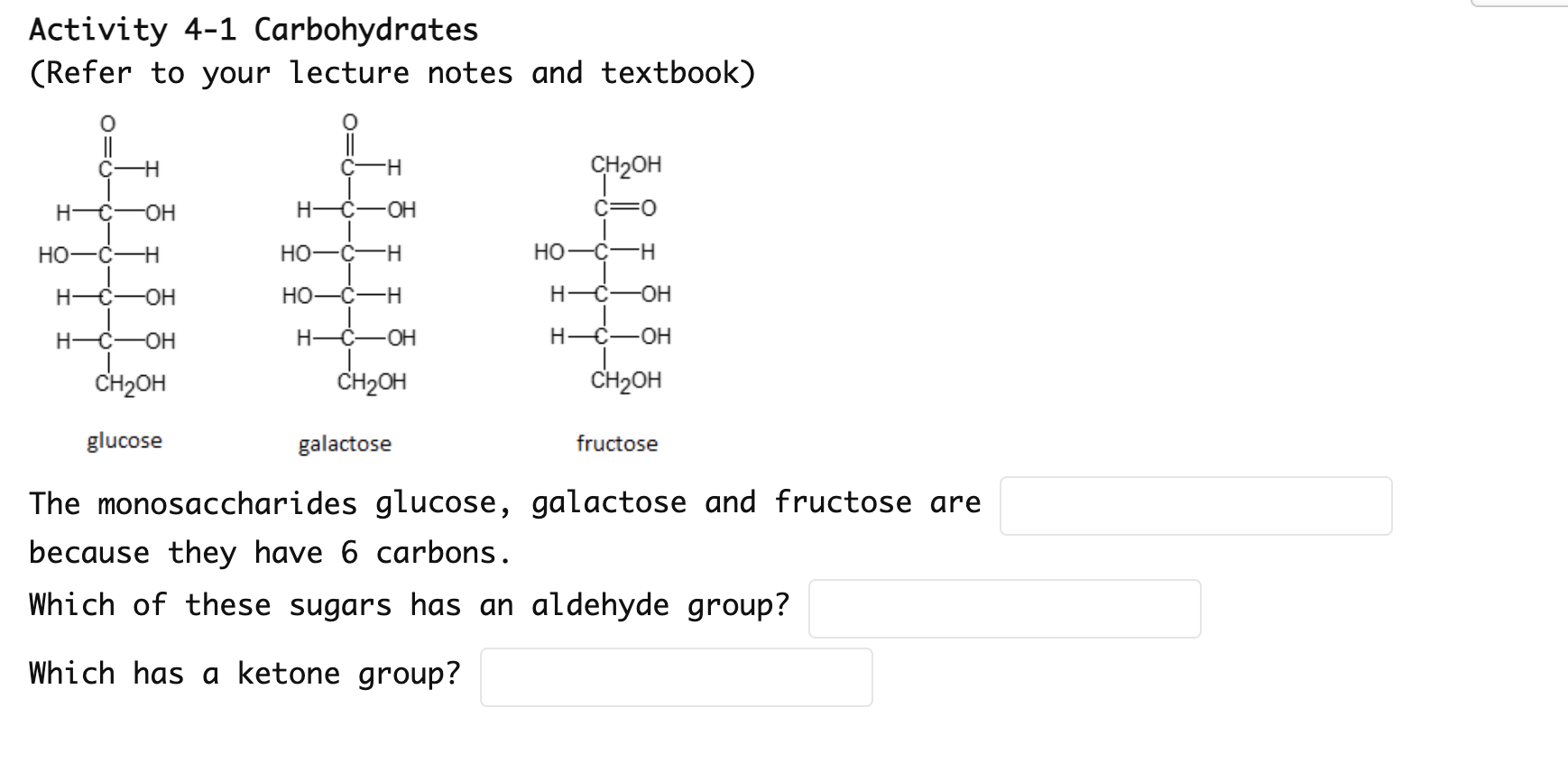The height and width of the screenshot is (763, 1568).
Task: Click the bottom CH2OH of the glucose structure
Action: click(131, 384)
